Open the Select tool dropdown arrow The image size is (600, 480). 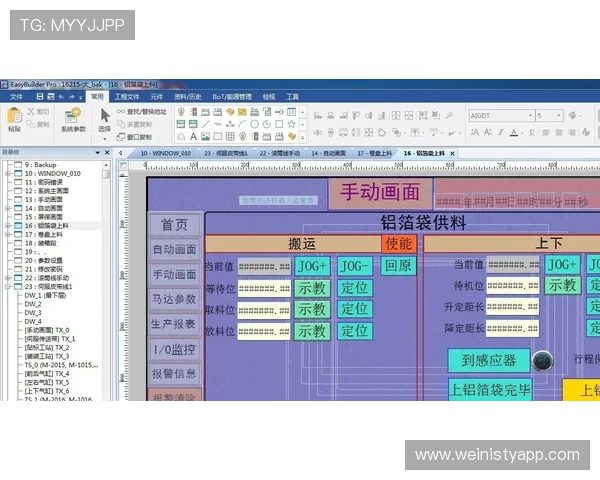tap(105, 138)
